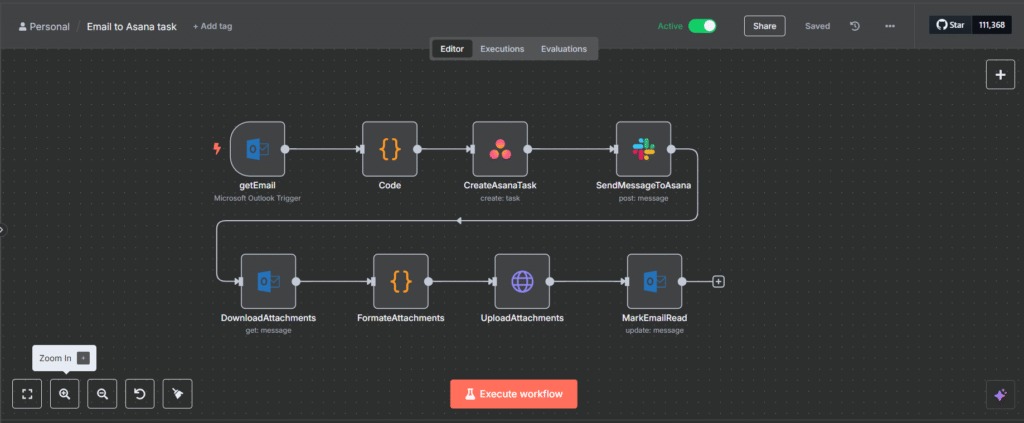
Task: Click the Share button
Action: (764, 26)
